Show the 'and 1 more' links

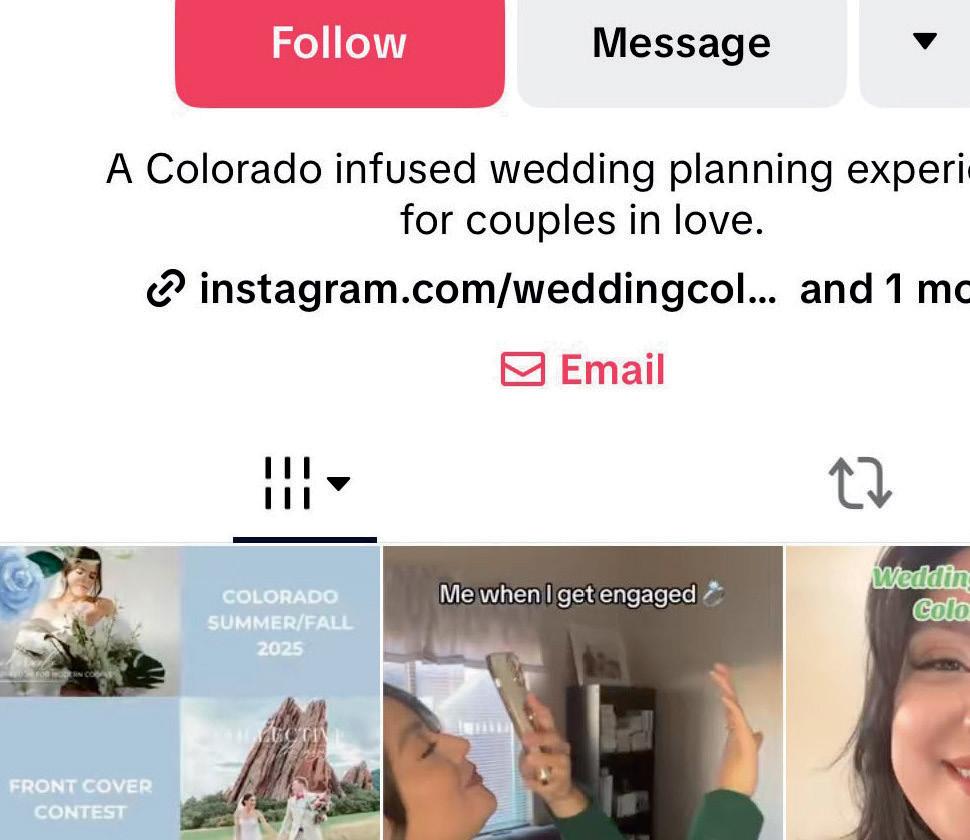(885, 289)
